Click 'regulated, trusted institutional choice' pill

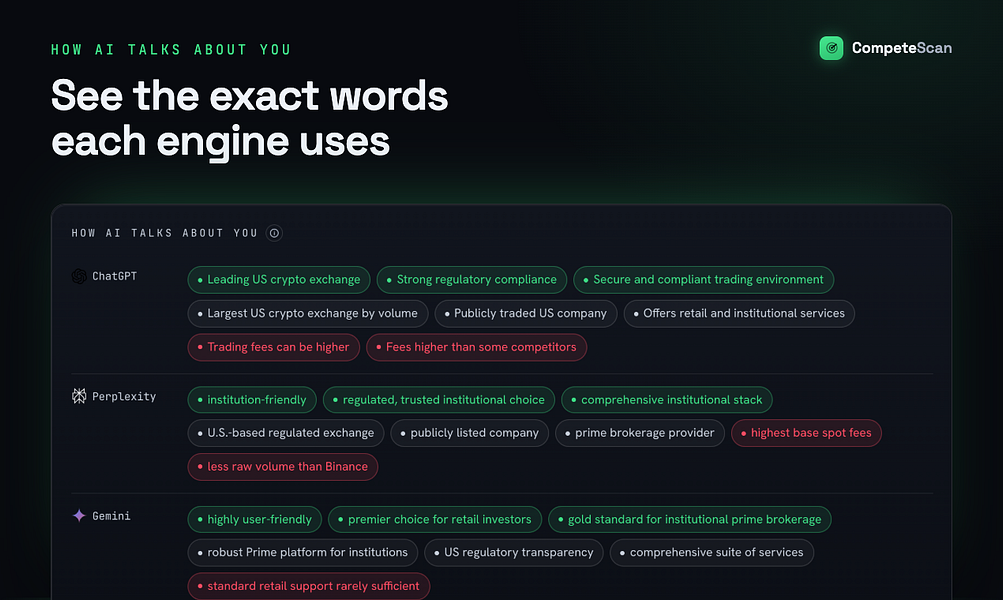click(x=439, y=400)
